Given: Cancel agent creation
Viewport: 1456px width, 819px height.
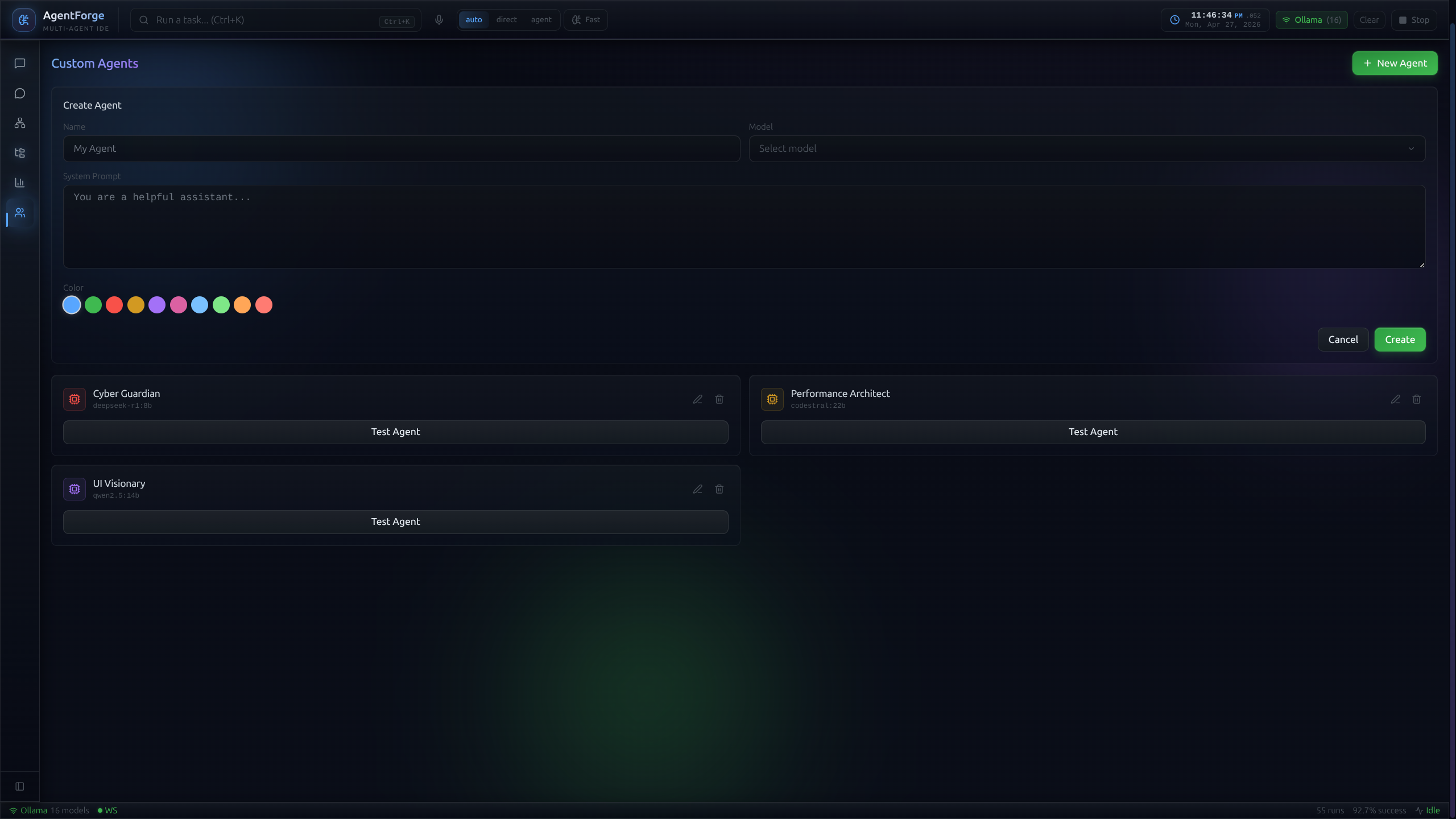Looking at the screenshot, I should point(1343,340).
